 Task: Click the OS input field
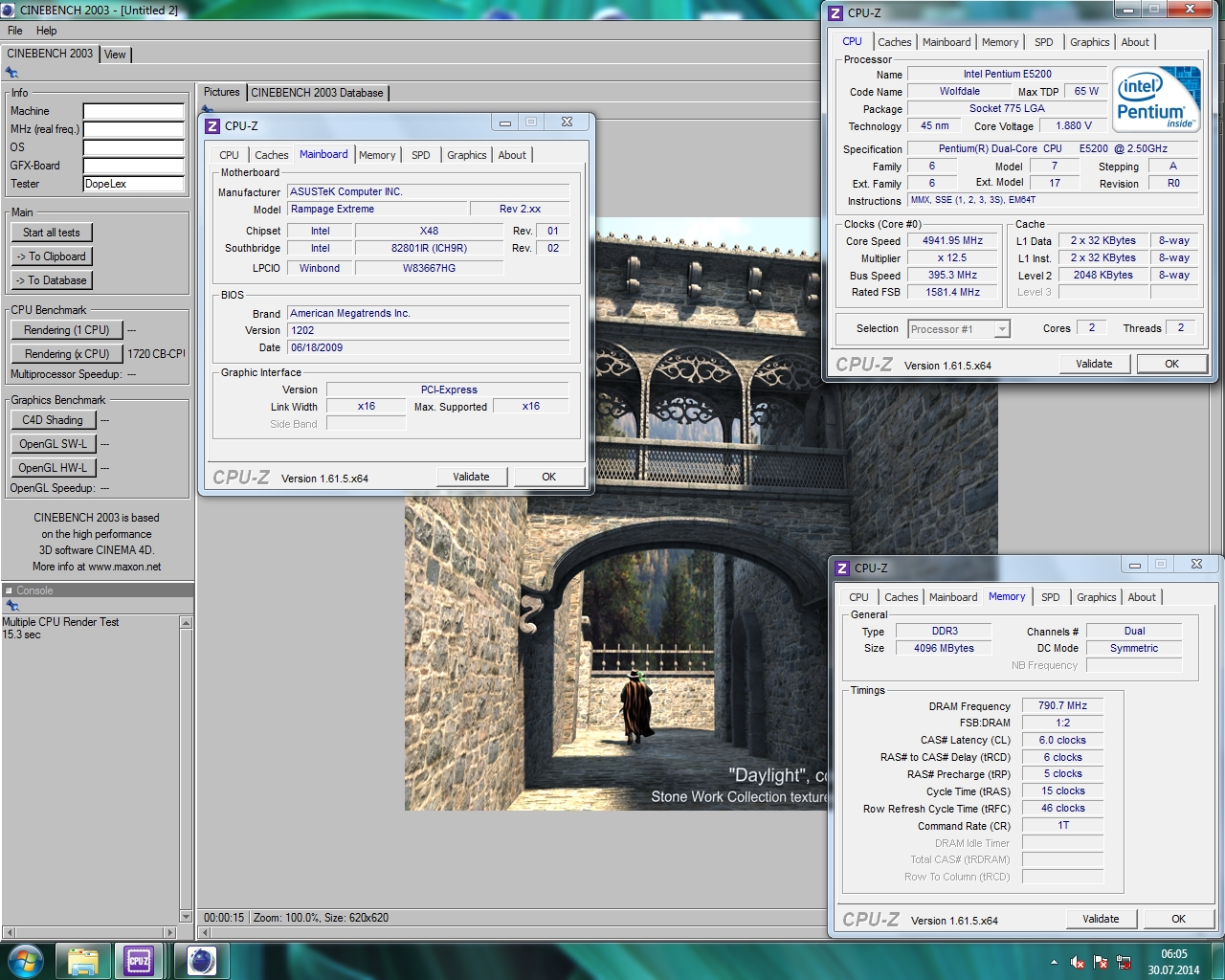pos(133,147)
